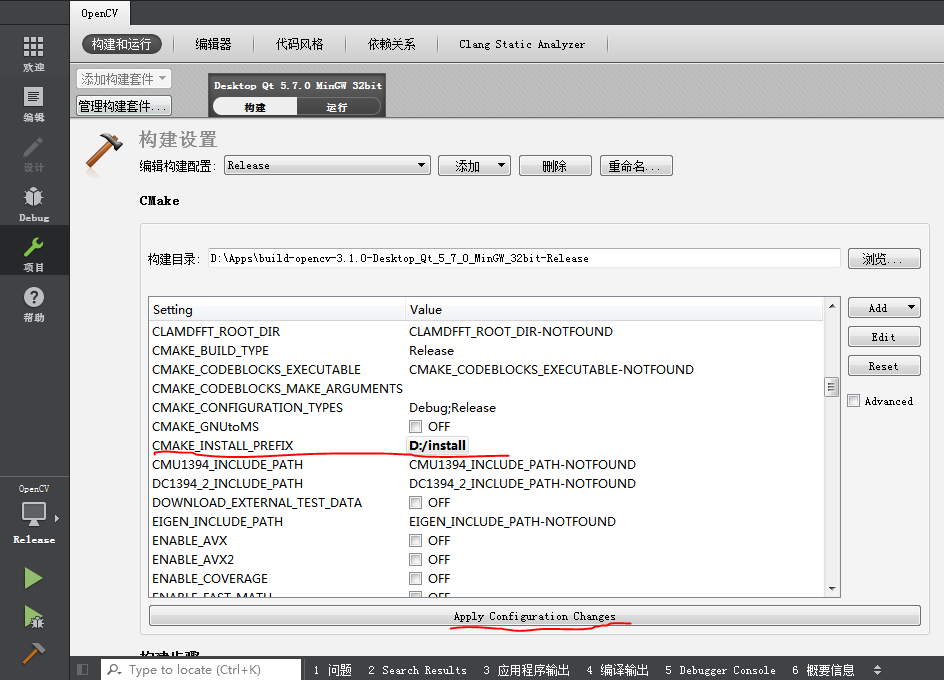Toggle CMAKE_GNUtoMS checkbox

pos(415,426)
